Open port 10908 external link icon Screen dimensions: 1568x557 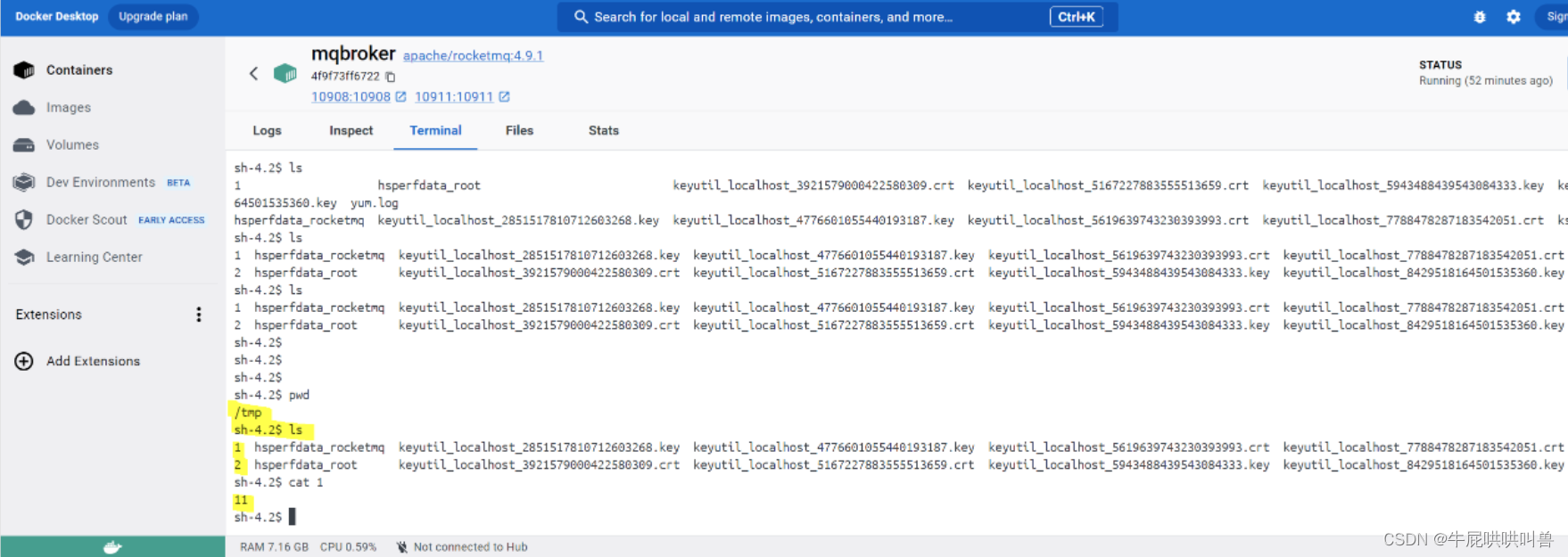pyautogui.click(x=400, y=96)
